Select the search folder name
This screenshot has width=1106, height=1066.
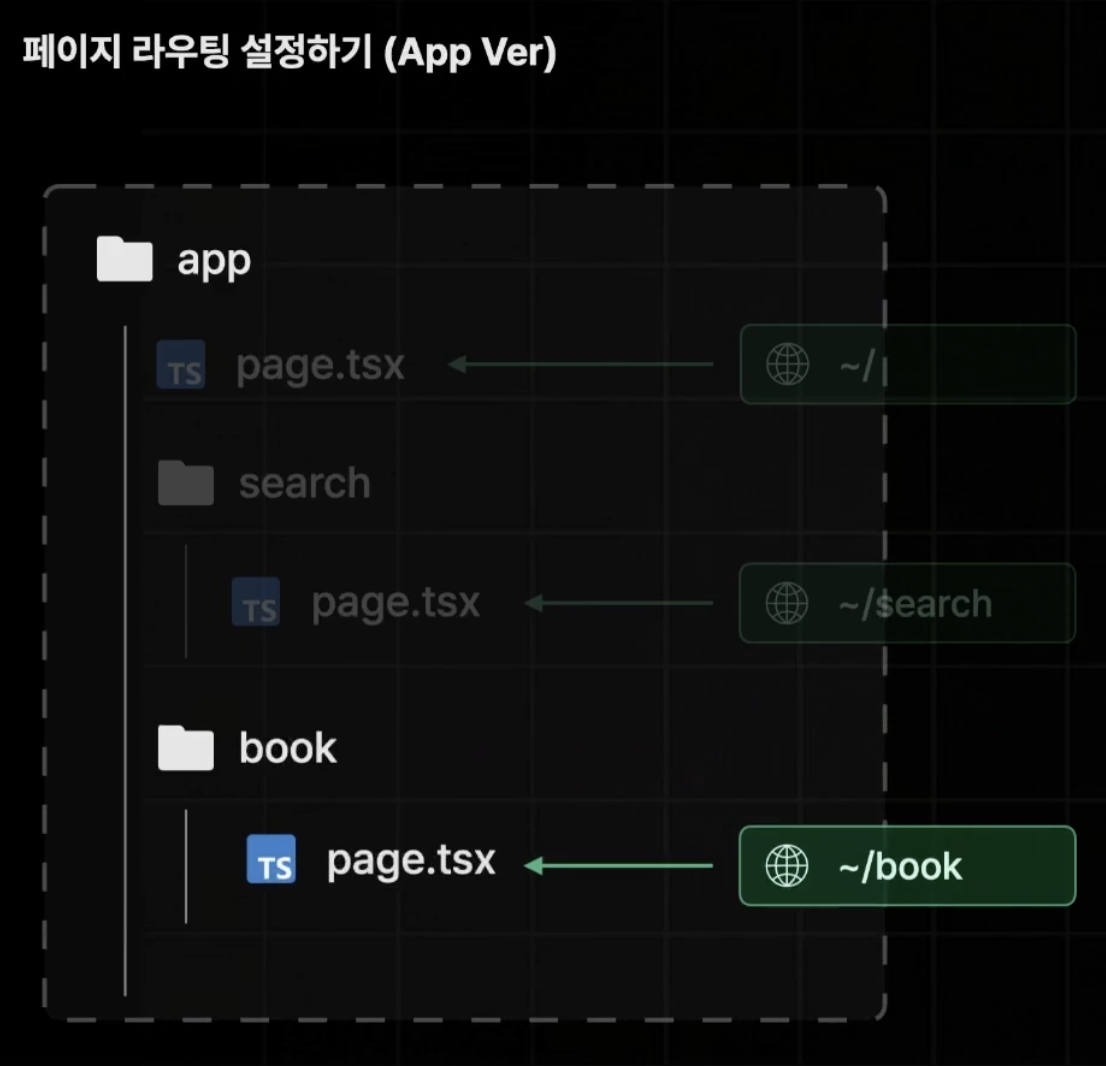pyautogui.click(x=305, y=483)
